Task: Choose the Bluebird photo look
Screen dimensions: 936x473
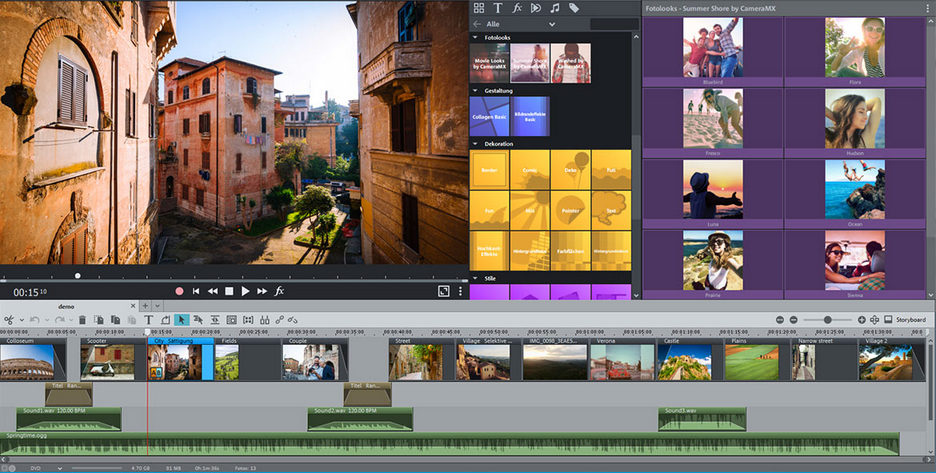Action: point(712,47)
